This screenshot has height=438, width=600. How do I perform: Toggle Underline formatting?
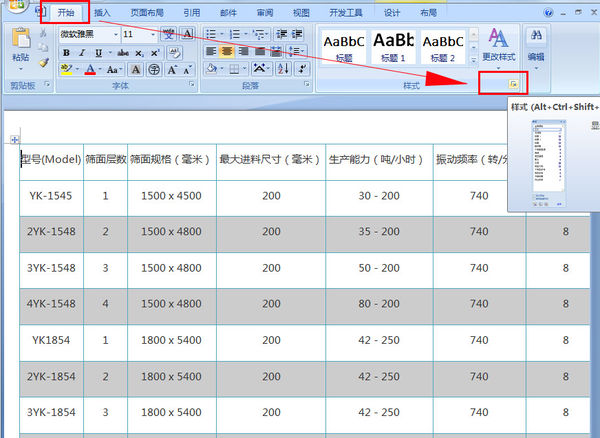(98, 53)
